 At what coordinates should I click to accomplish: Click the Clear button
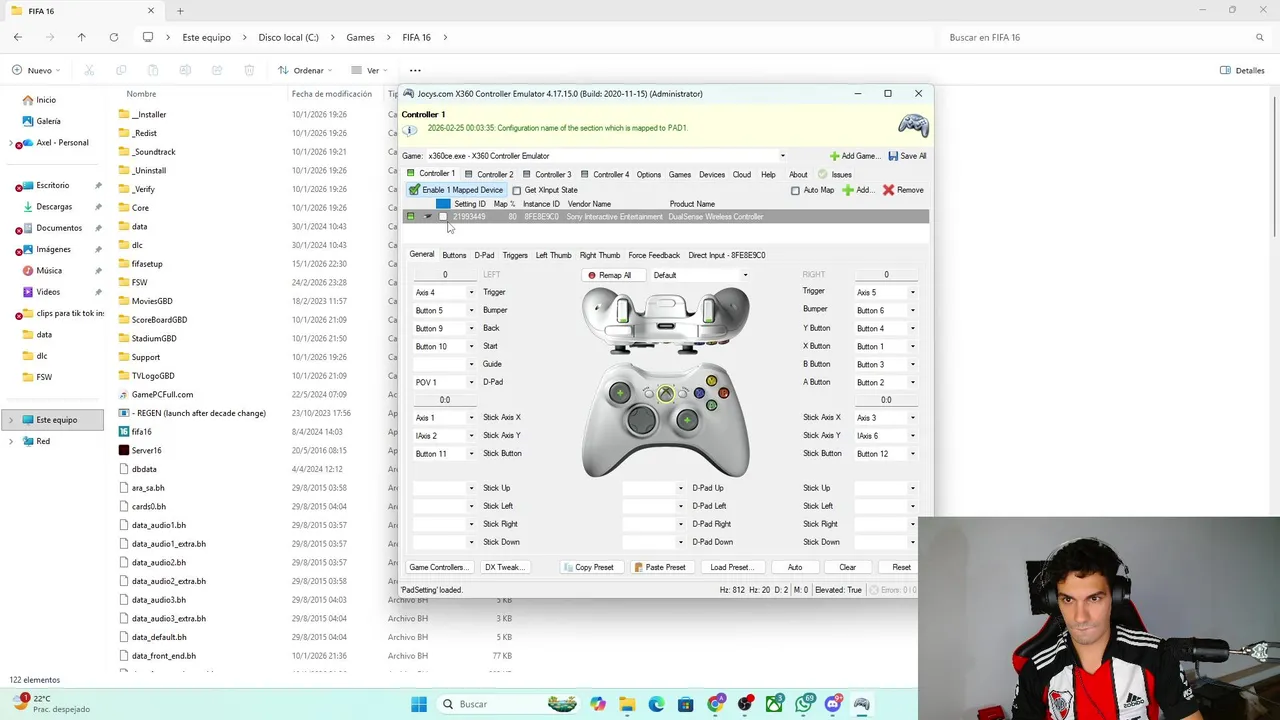point(847,567)
